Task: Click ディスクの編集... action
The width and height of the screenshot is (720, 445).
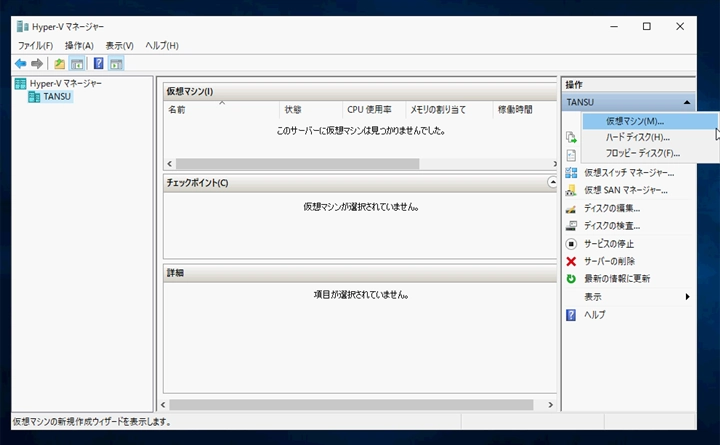Action: (612, 208)
